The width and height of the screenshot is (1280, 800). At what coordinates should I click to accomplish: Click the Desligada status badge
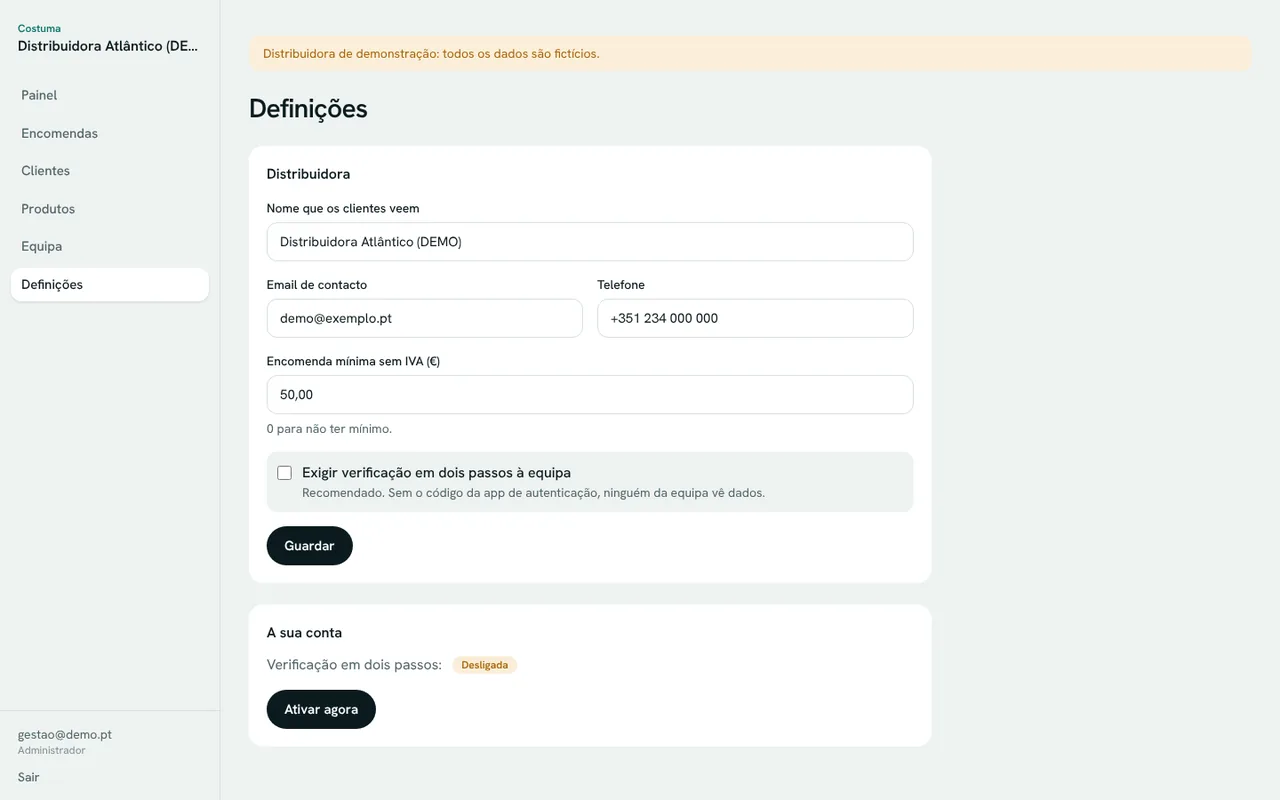coord(485,665)
